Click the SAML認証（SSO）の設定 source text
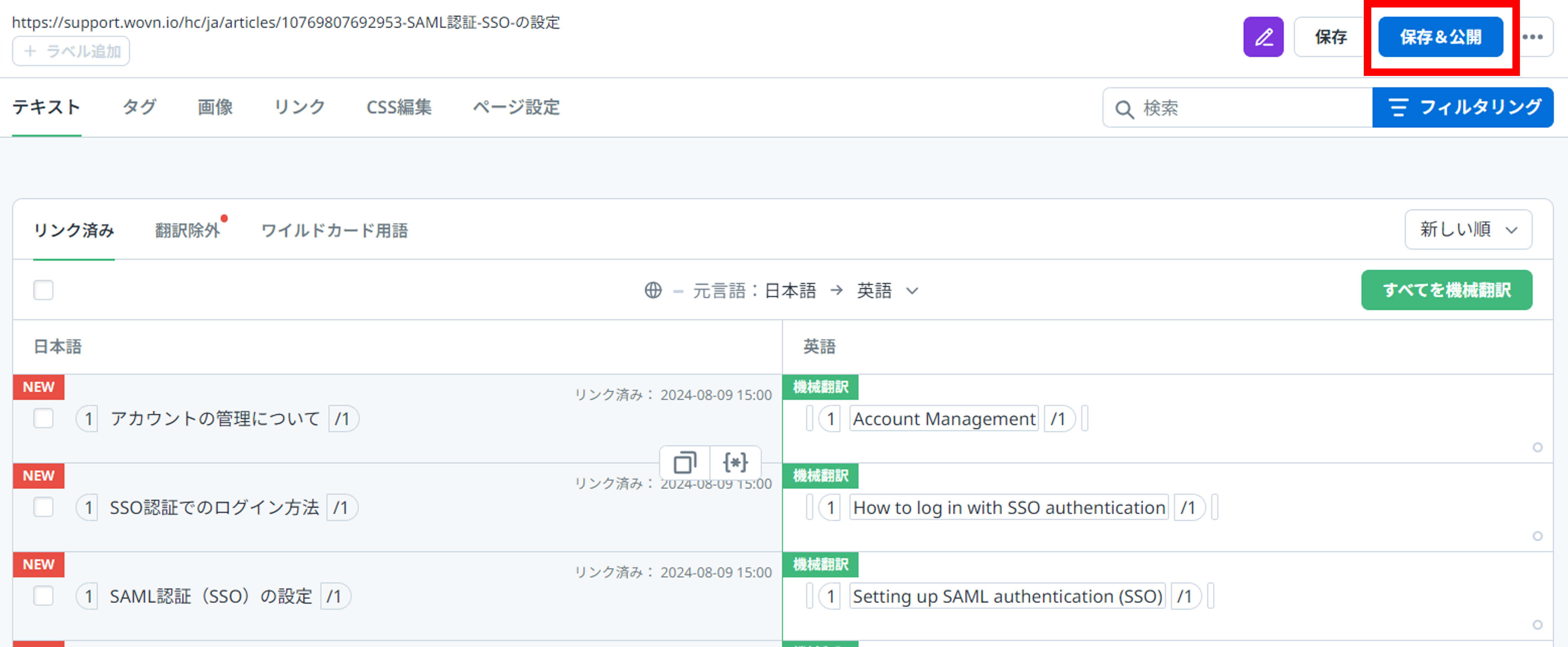Screen dimensions: 1568x647 click(x=211, y=596)
